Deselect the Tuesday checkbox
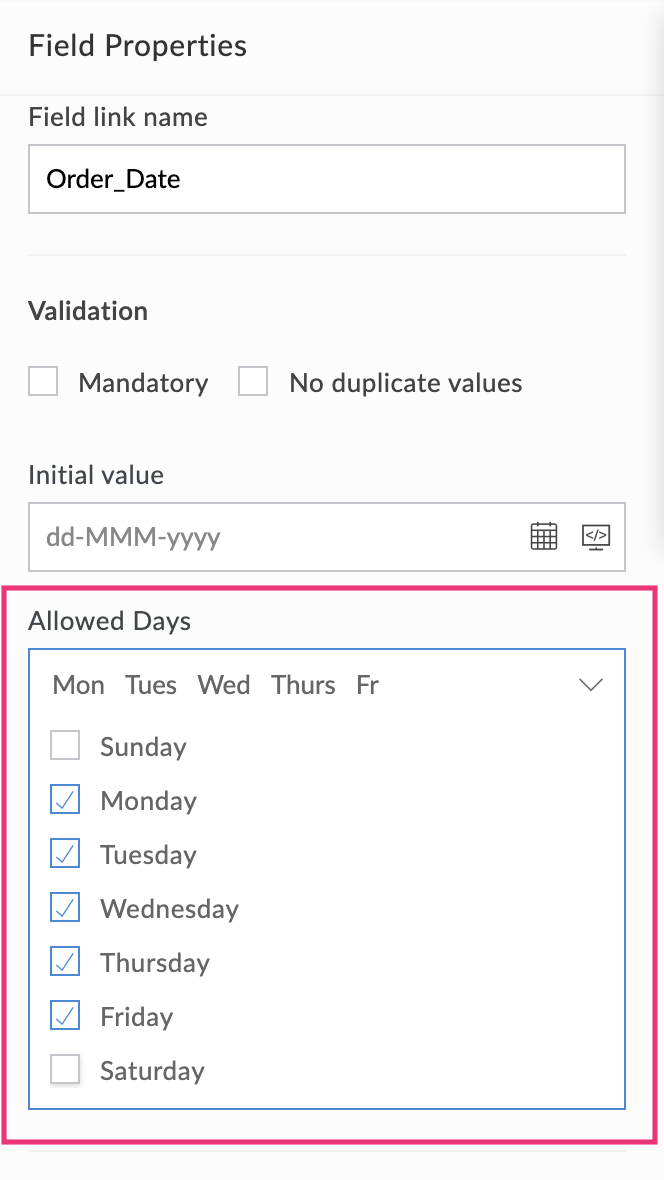 65,854
